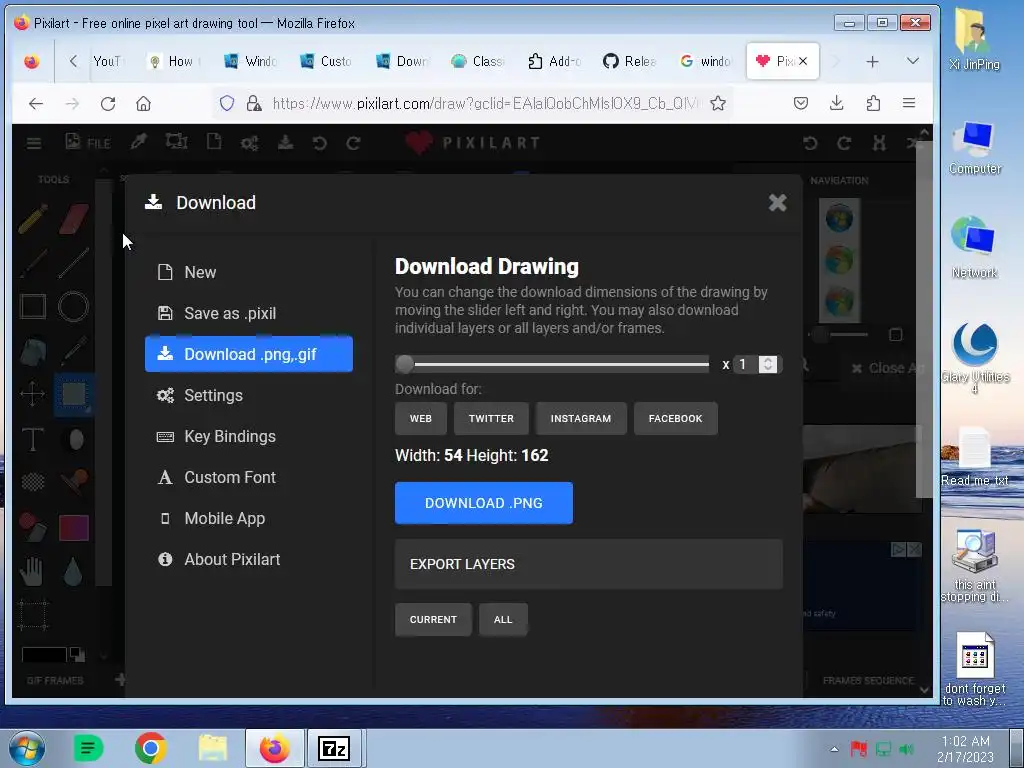Open a new Firefox tab

[x=872, y=61]
